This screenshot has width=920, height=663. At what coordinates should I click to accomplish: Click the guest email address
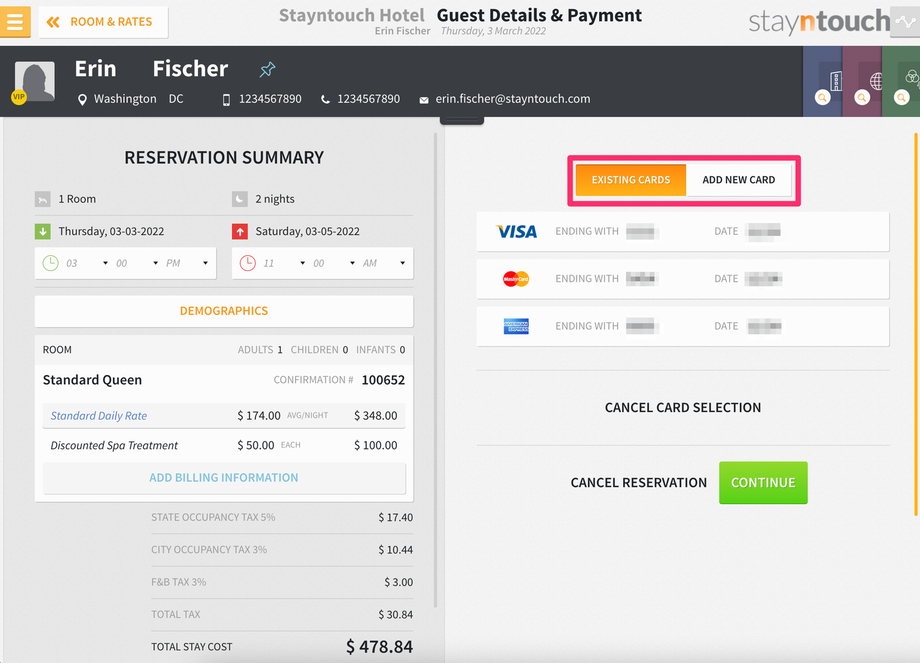coord(513,99)
